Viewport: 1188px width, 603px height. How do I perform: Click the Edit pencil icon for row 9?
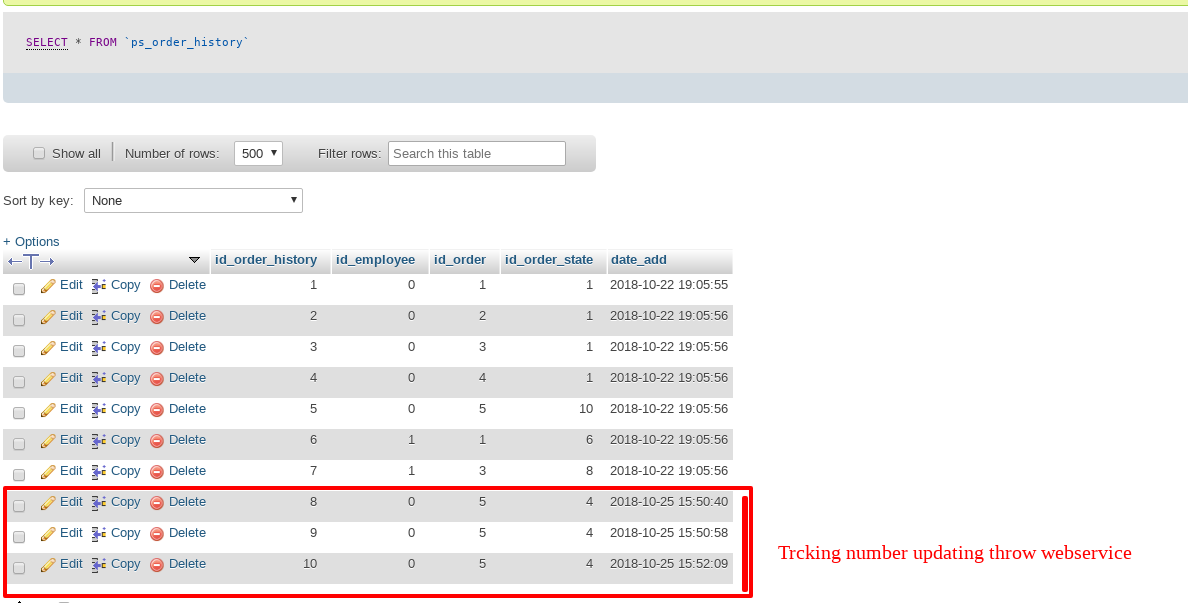coord(48,534)
